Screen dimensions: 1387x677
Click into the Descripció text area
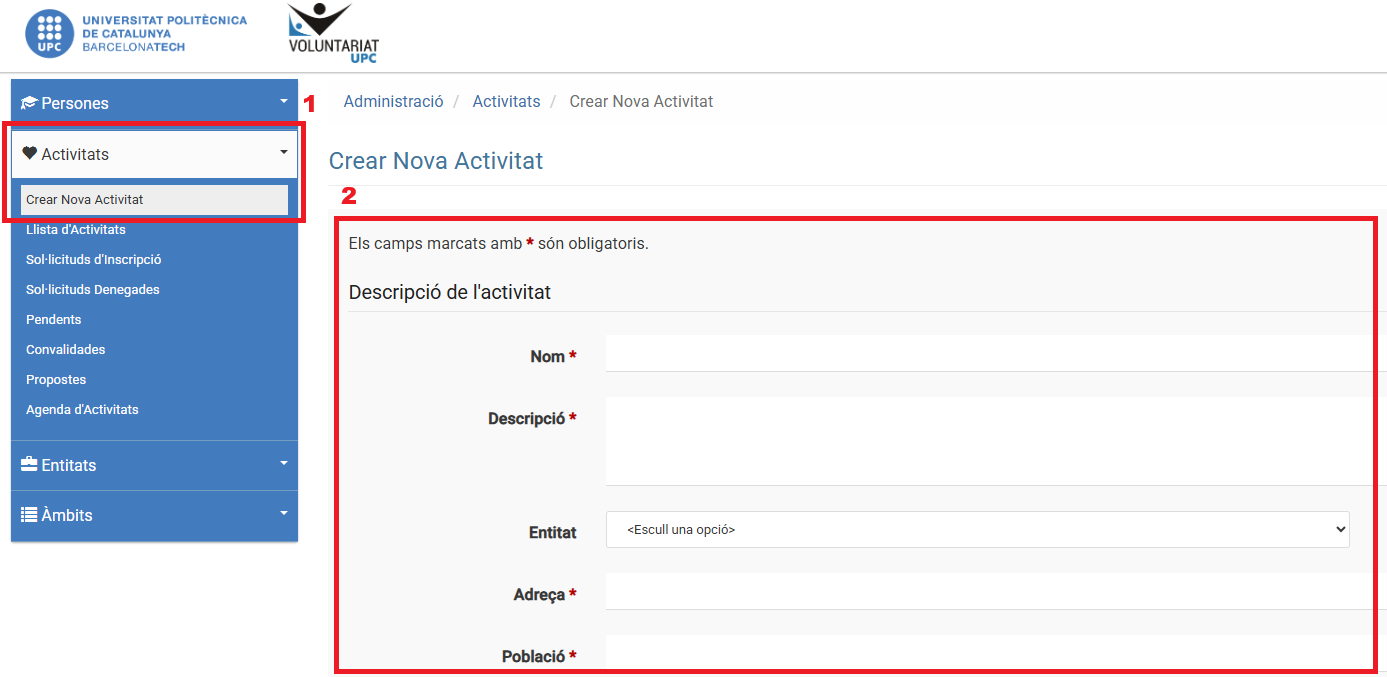point(990,440)
